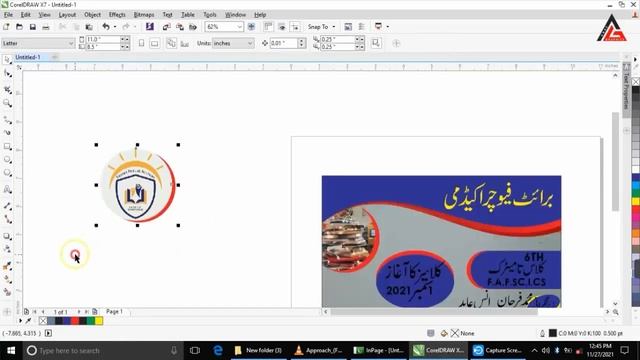Toggle full-screen preview icon
This screenshot has height=360, width=640.
coord(251,27)
